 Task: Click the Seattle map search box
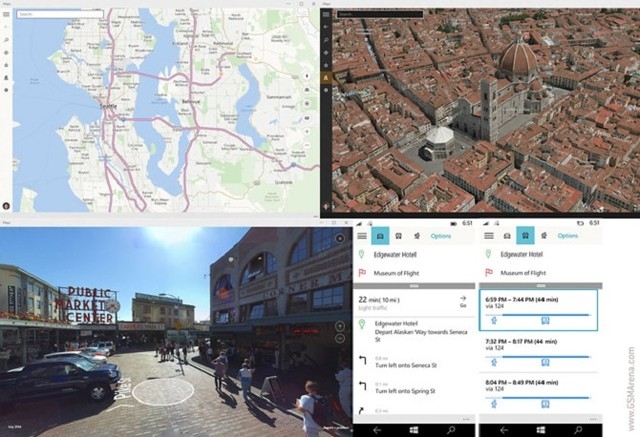(x=60, y=14)
